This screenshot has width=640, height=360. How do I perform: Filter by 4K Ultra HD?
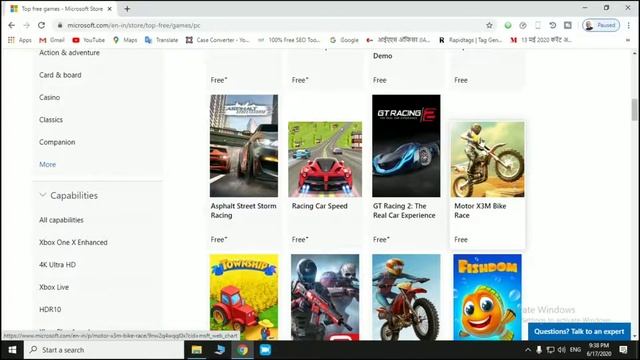pyautogui.click(x=58, y=264)
